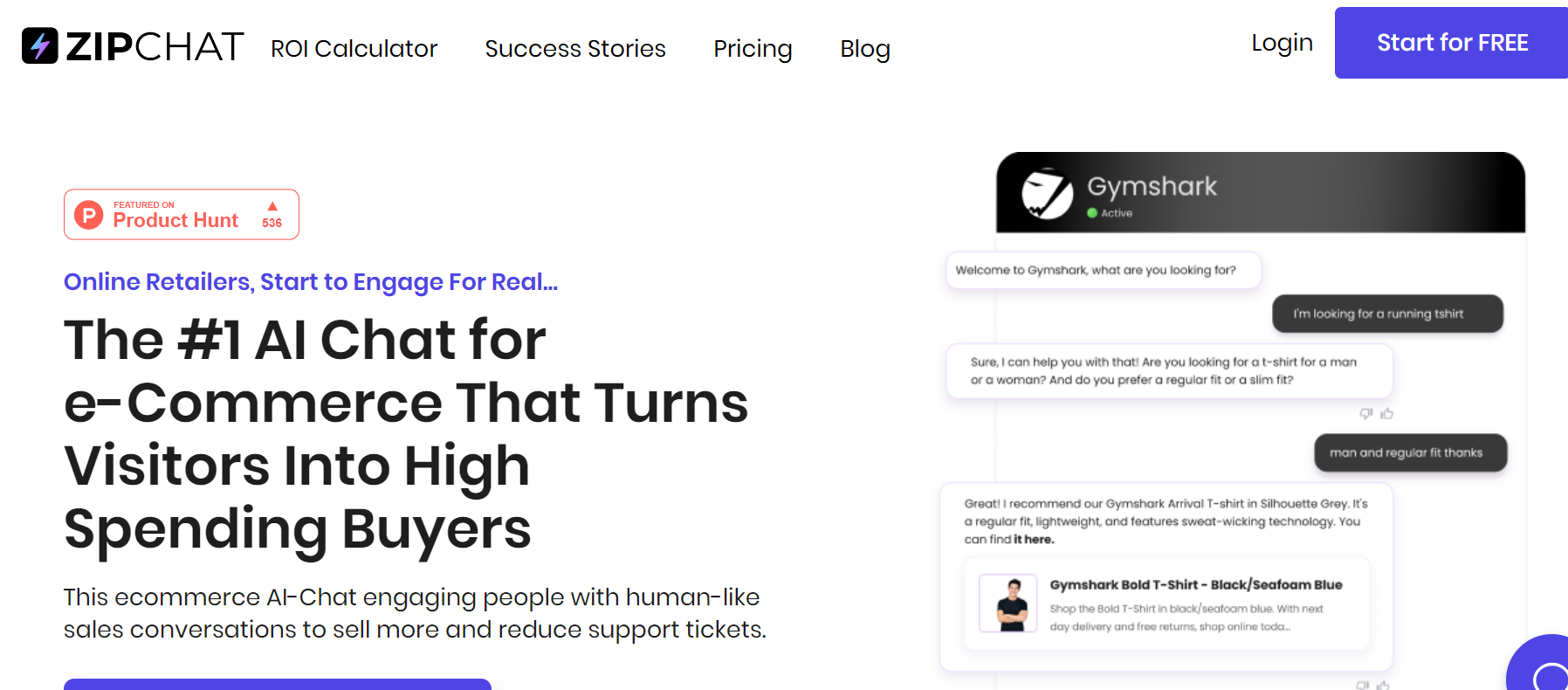
Task: Click the thumbs down icon under the fit question
Action: 1364,413
